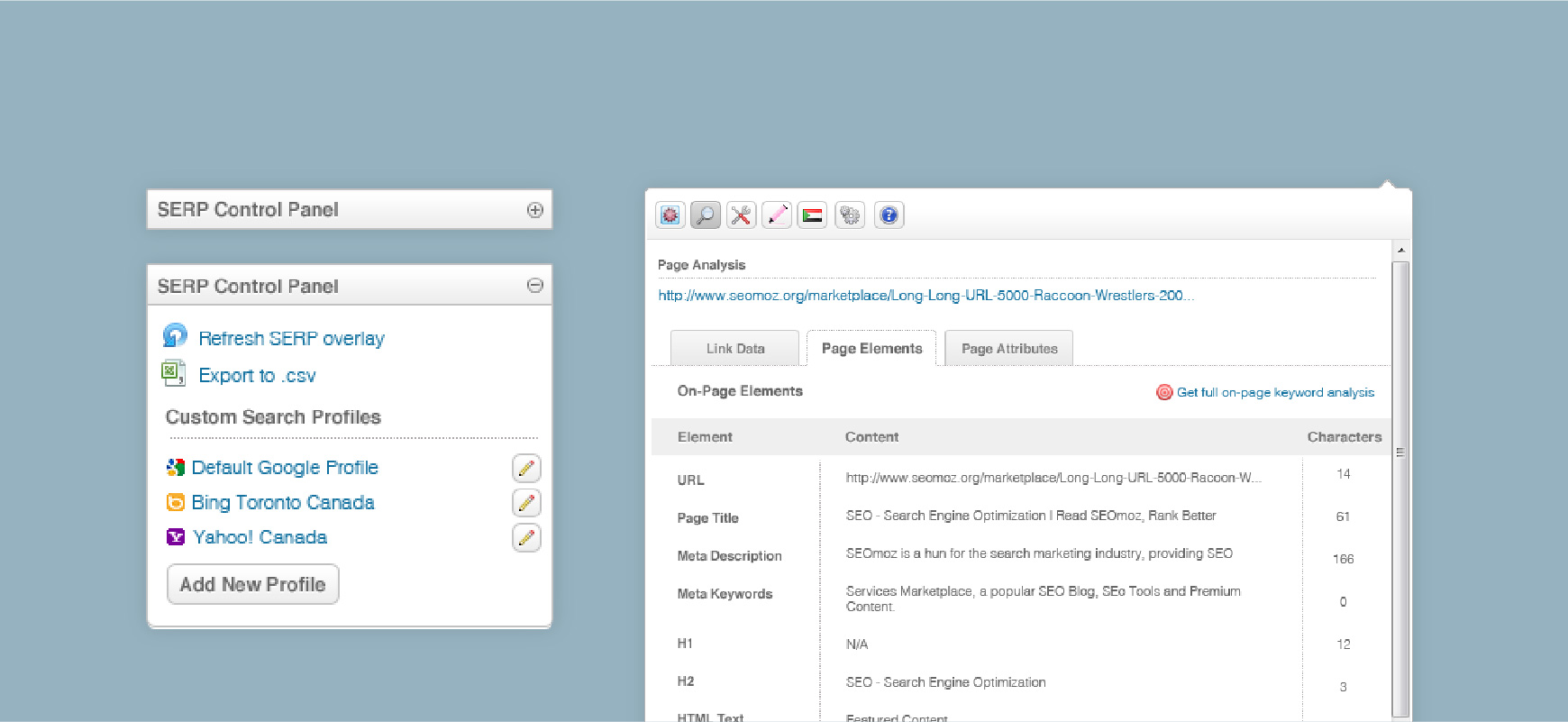The height and width of the screenshot is (722, 1568).
Task: Click the Meta Keywords row label
Action: point(725,594)
